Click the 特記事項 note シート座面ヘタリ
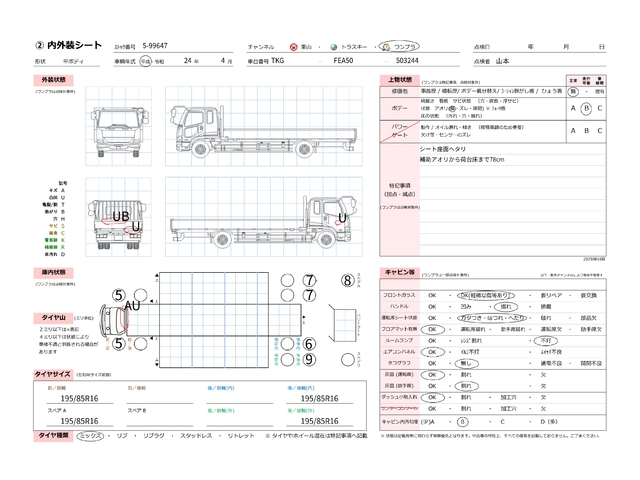Screen dimensions: 640x480 point(442,149)
